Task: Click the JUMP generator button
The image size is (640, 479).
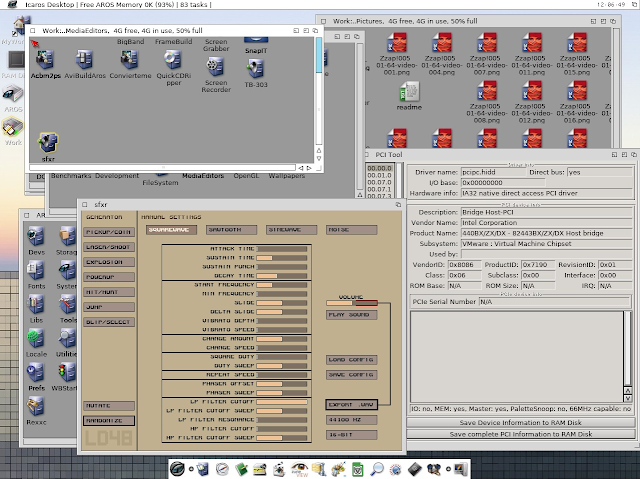Action: pos(109,307)
